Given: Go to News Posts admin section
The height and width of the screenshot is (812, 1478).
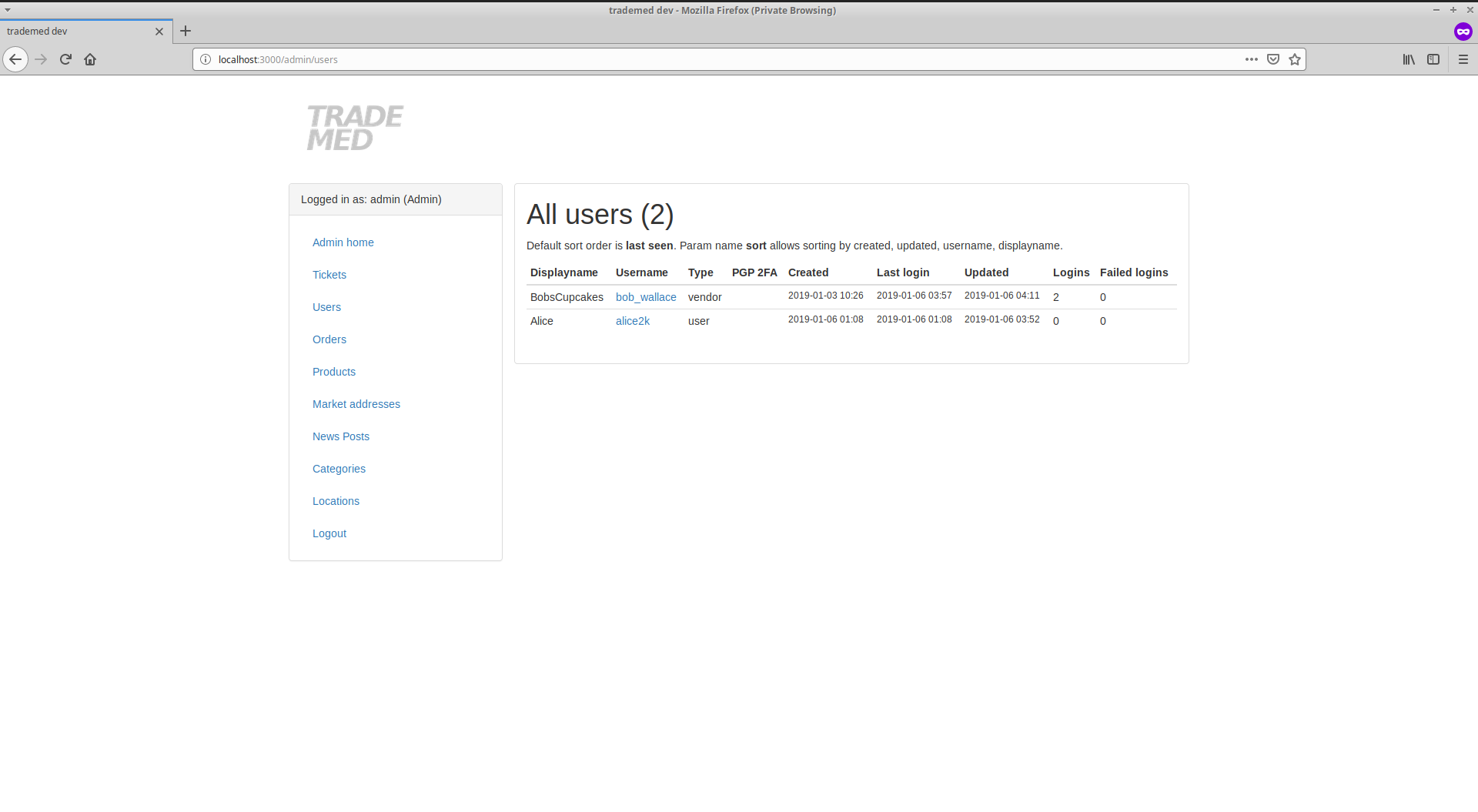Looking at the screenshot, I should (x=341, y=436).
